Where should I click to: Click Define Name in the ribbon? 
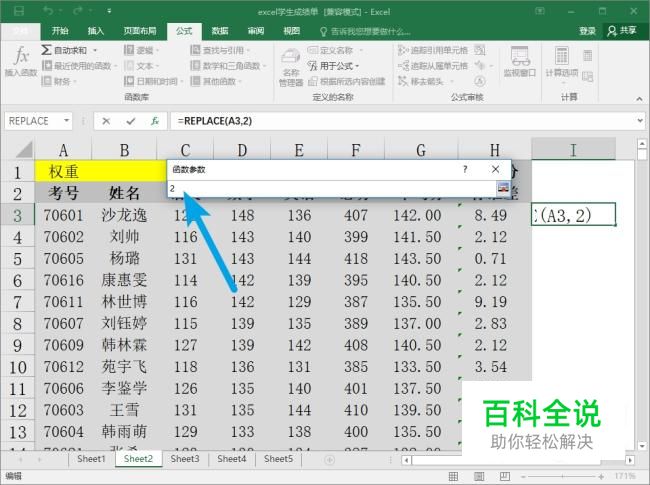[335, 51]
